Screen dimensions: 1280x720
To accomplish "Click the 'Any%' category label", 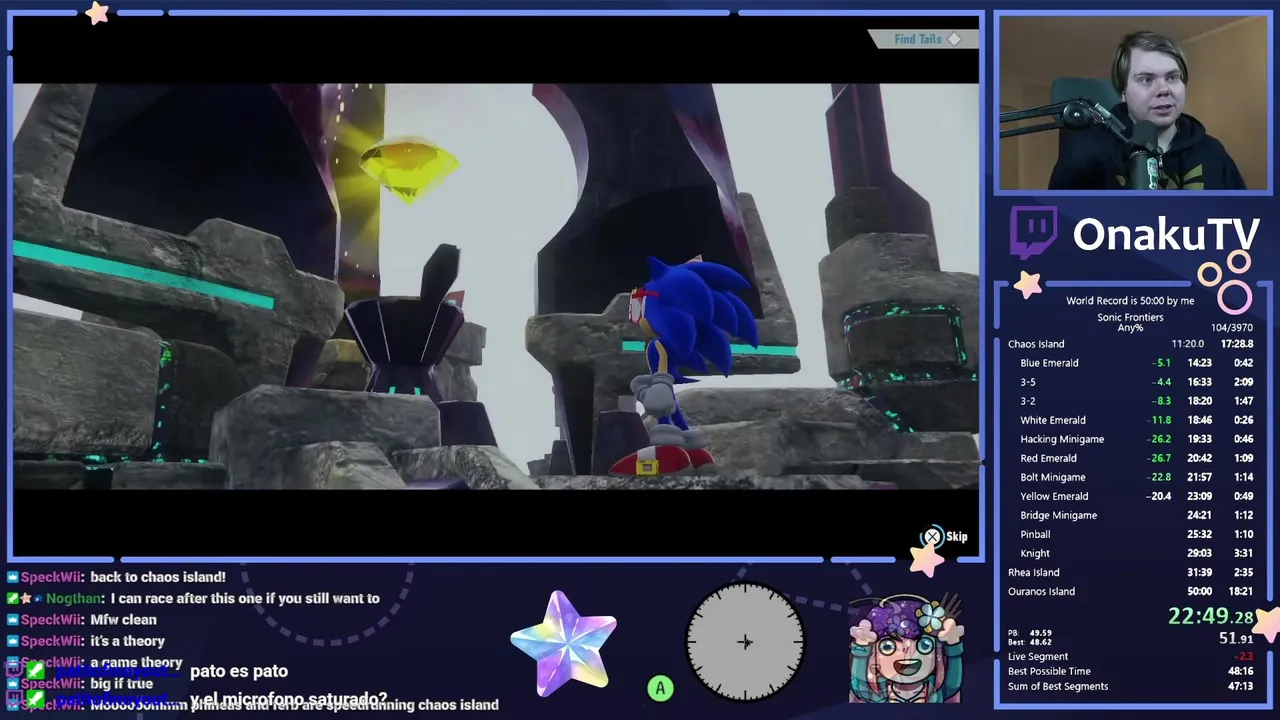I will [x=1130, y=327].
